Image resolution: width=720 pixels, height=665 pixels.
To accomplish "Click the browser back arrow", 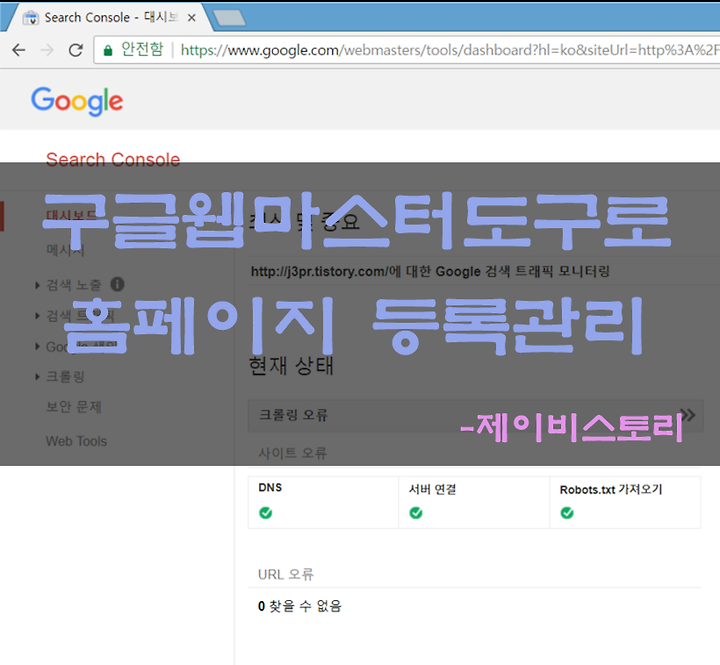I will [18, 50].
